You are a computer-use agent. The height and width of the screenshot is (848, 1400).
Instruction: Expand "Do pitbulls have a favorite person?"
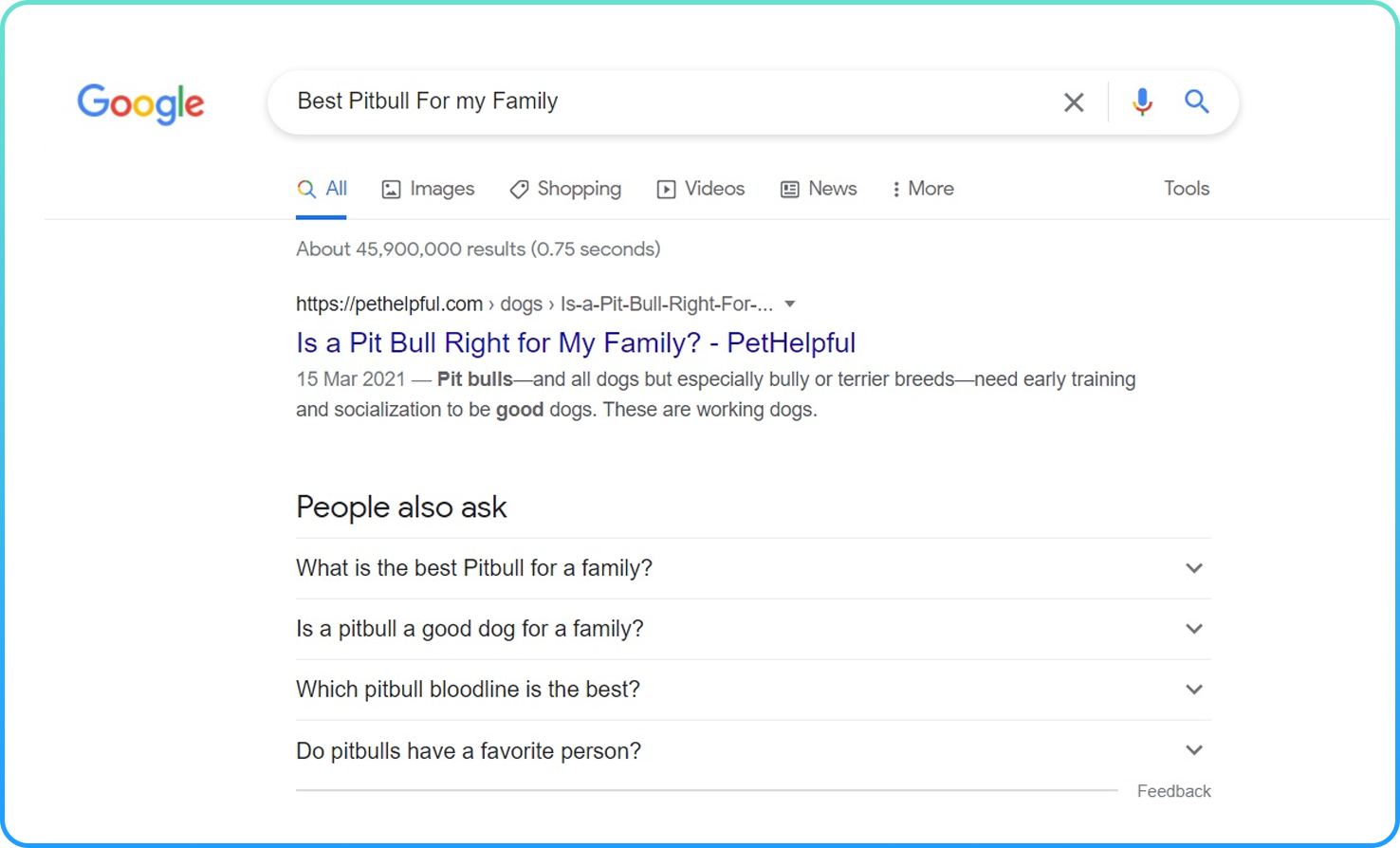(1193, 750)
